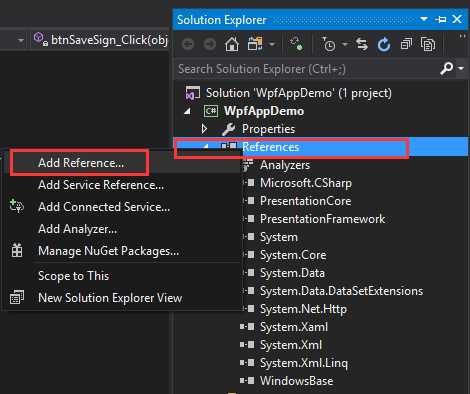Image resolution: width=470 pixels, height=394 pixels.
Task: Toggle the auto-hide pin of Solution Explorer
Action: click(441, 20)
